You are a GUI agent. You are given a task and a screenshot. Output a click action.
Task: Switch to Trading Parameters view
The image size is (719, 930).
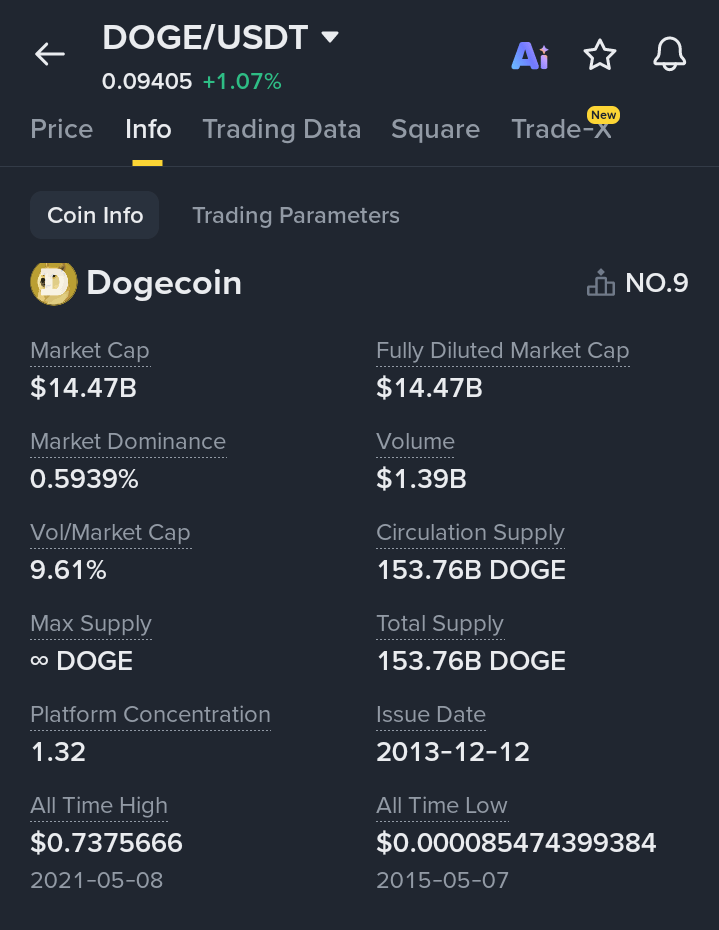(x=295, y=215)
